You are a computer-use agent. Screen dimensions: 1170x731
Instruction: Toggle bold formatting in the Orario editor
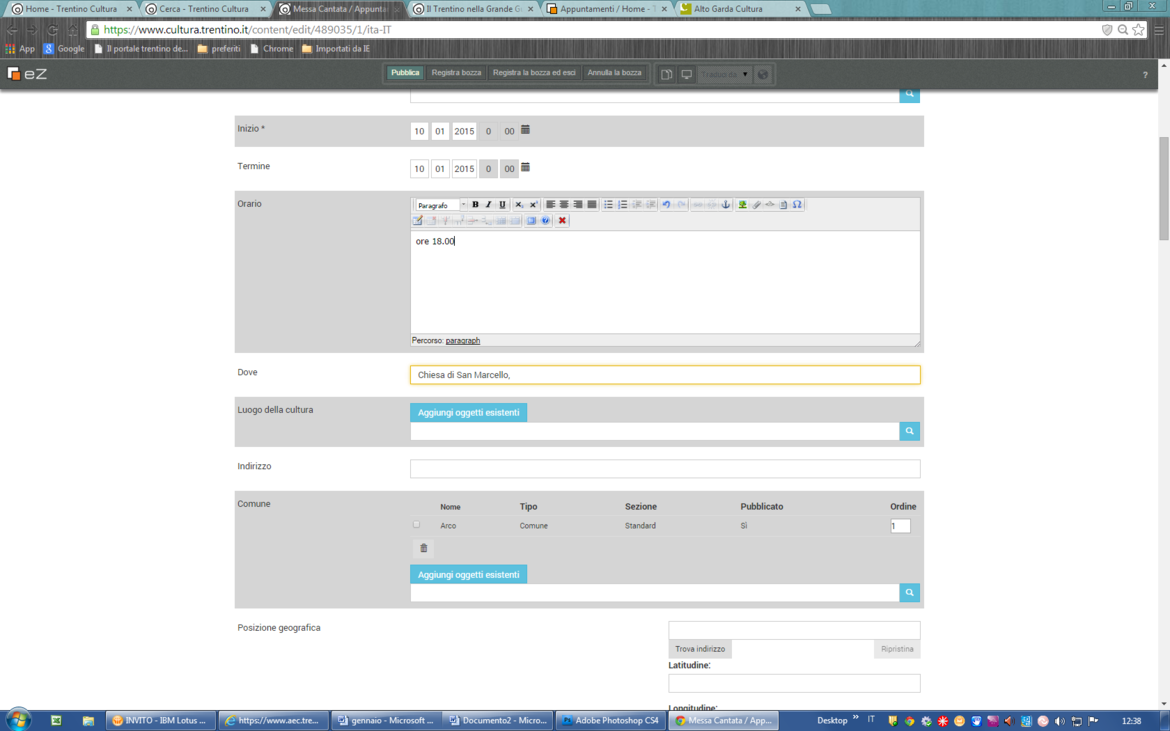tap(475, 205)
